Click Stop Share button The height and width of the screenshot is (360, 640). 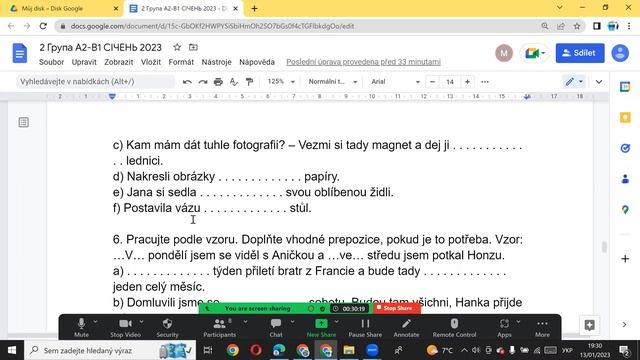click(x=395, y=308)
